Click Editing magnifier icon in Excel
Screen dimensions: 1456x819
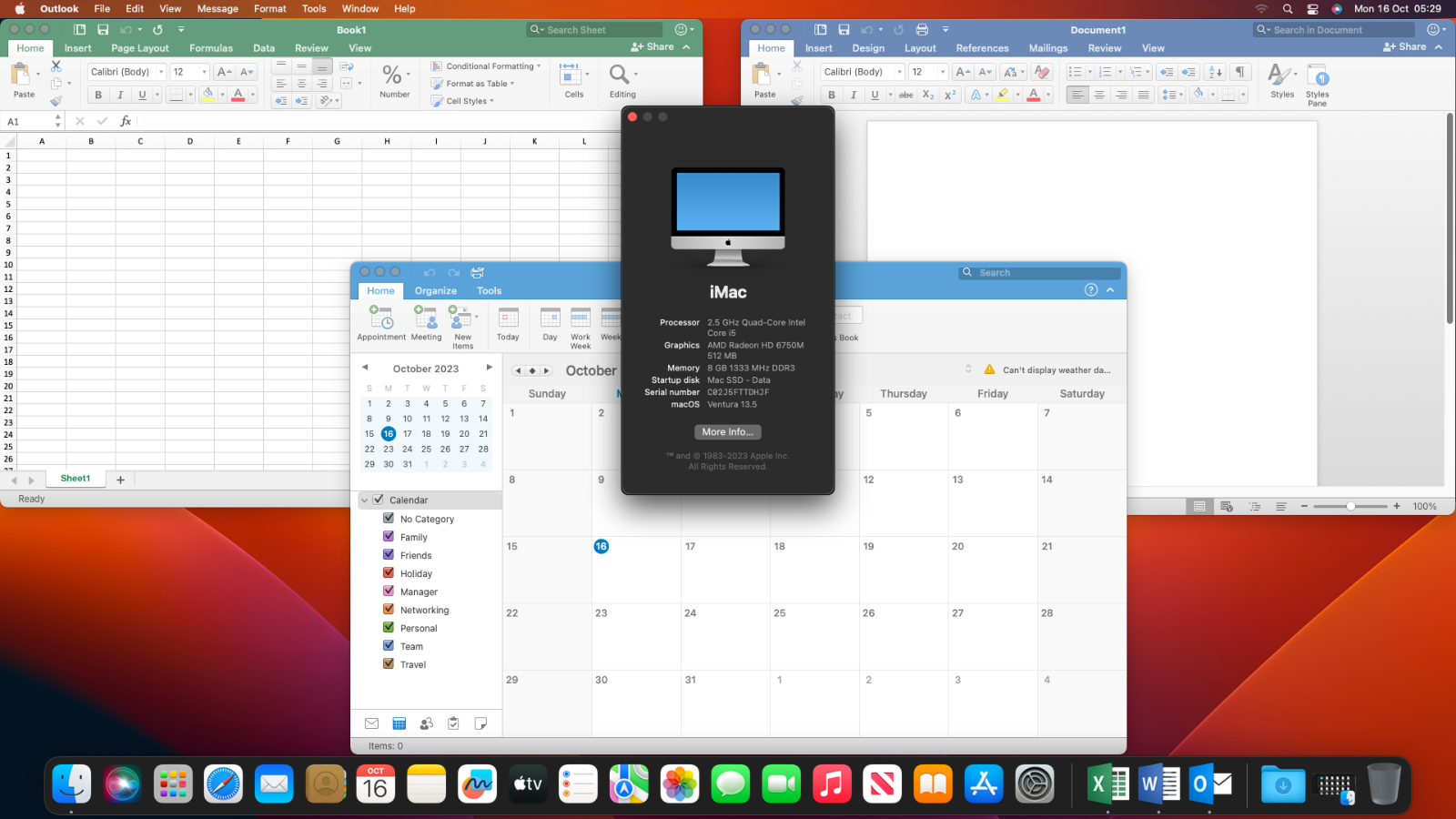[619, 75]
